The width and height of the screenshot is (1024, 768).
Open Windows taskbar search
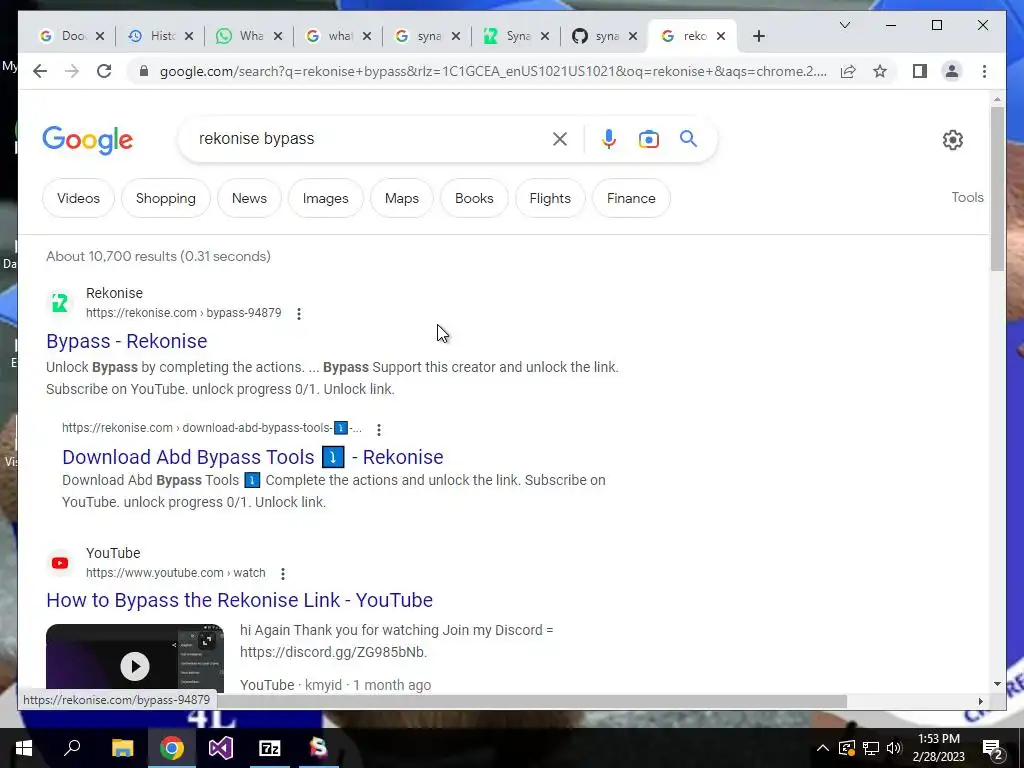tap(72, 748)
